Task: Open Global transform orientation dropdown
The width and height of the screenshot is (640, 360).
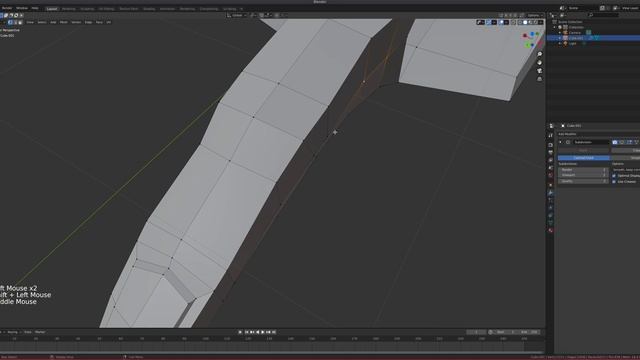Action: [x=237, y=15]
